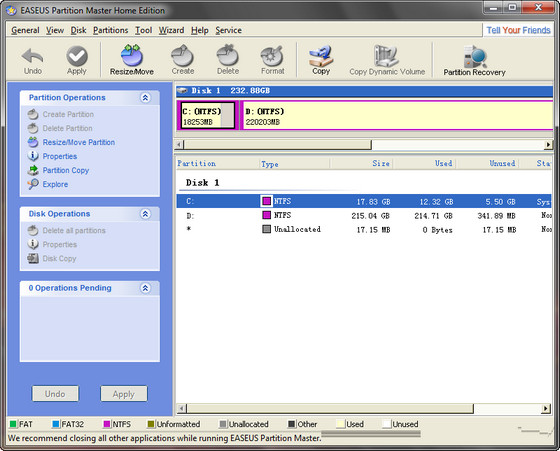Click the Tell Your Friends link
The height and width of the screenshot is (451, 560).
(518, 30)
